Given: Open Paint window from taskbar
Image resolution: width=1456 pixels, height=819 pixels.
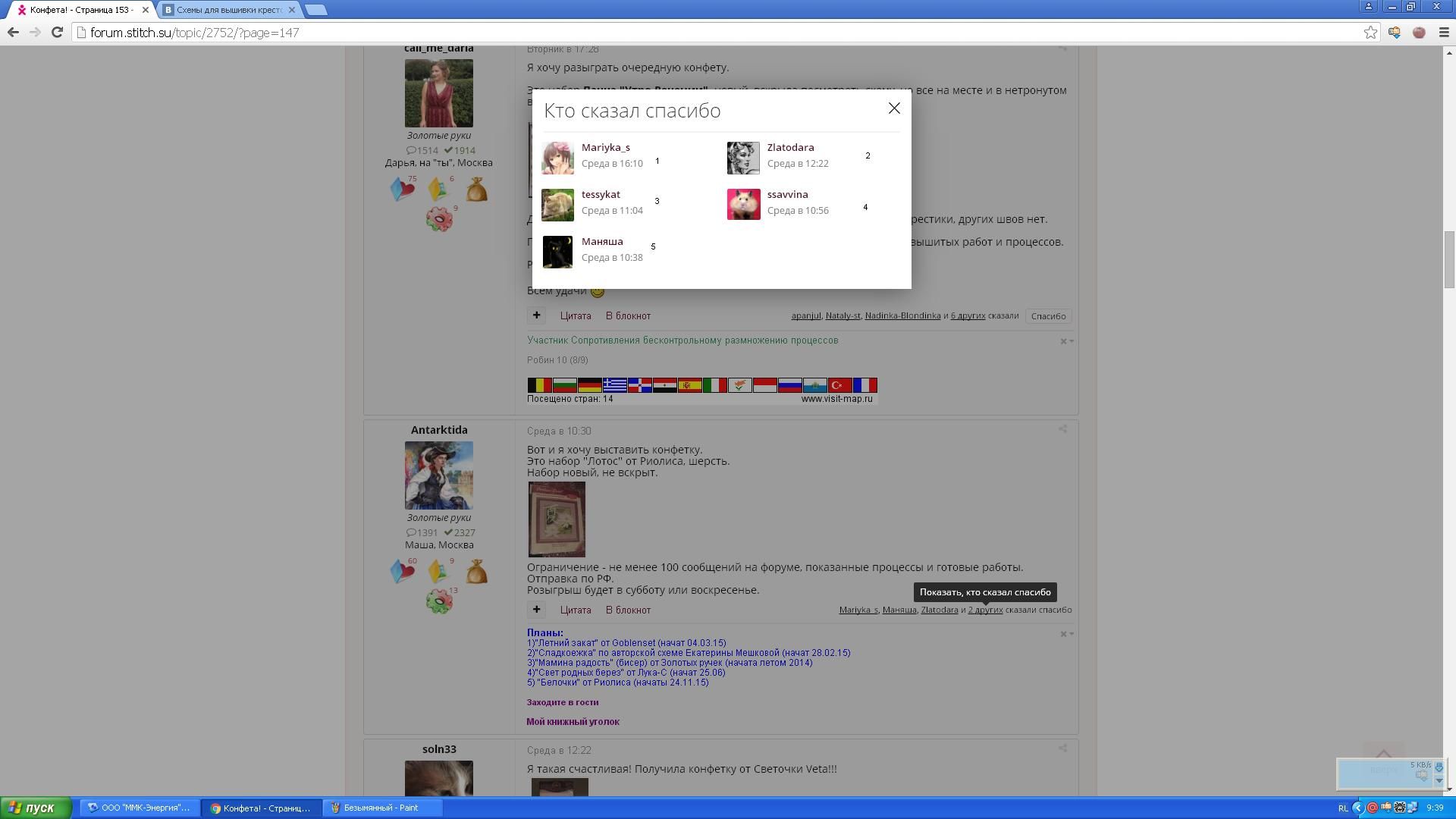Looking at the screenshot, I should [x=381, y=808].
